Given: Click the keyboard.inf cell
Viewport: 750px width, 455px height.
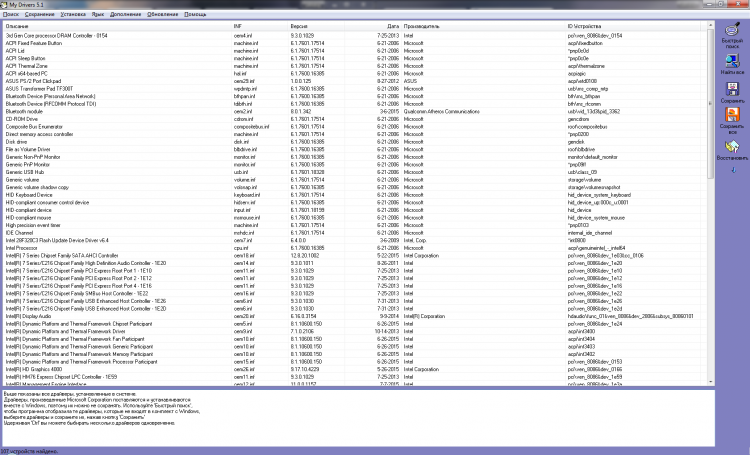Looking at the screenshot, I should 247,195.
